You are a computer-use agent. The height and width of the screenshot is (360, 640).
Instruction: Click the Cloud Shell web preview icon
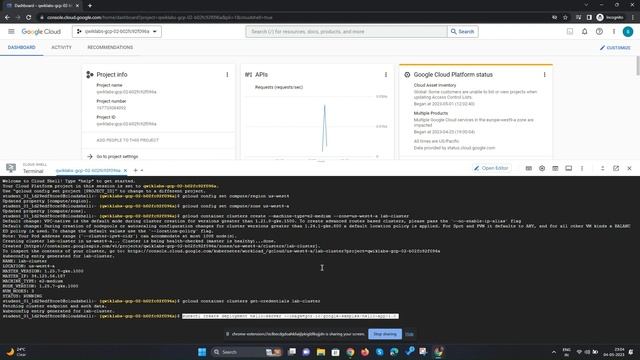(555, 168)
